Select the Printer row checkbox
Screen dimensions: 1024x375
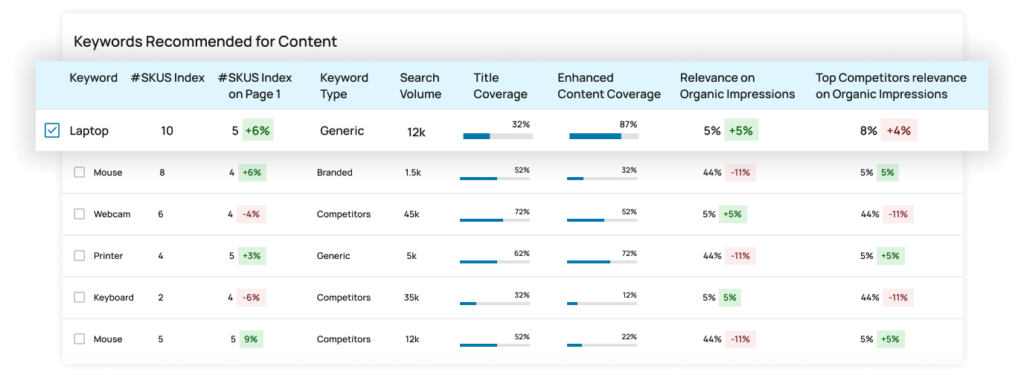(79, 256)
